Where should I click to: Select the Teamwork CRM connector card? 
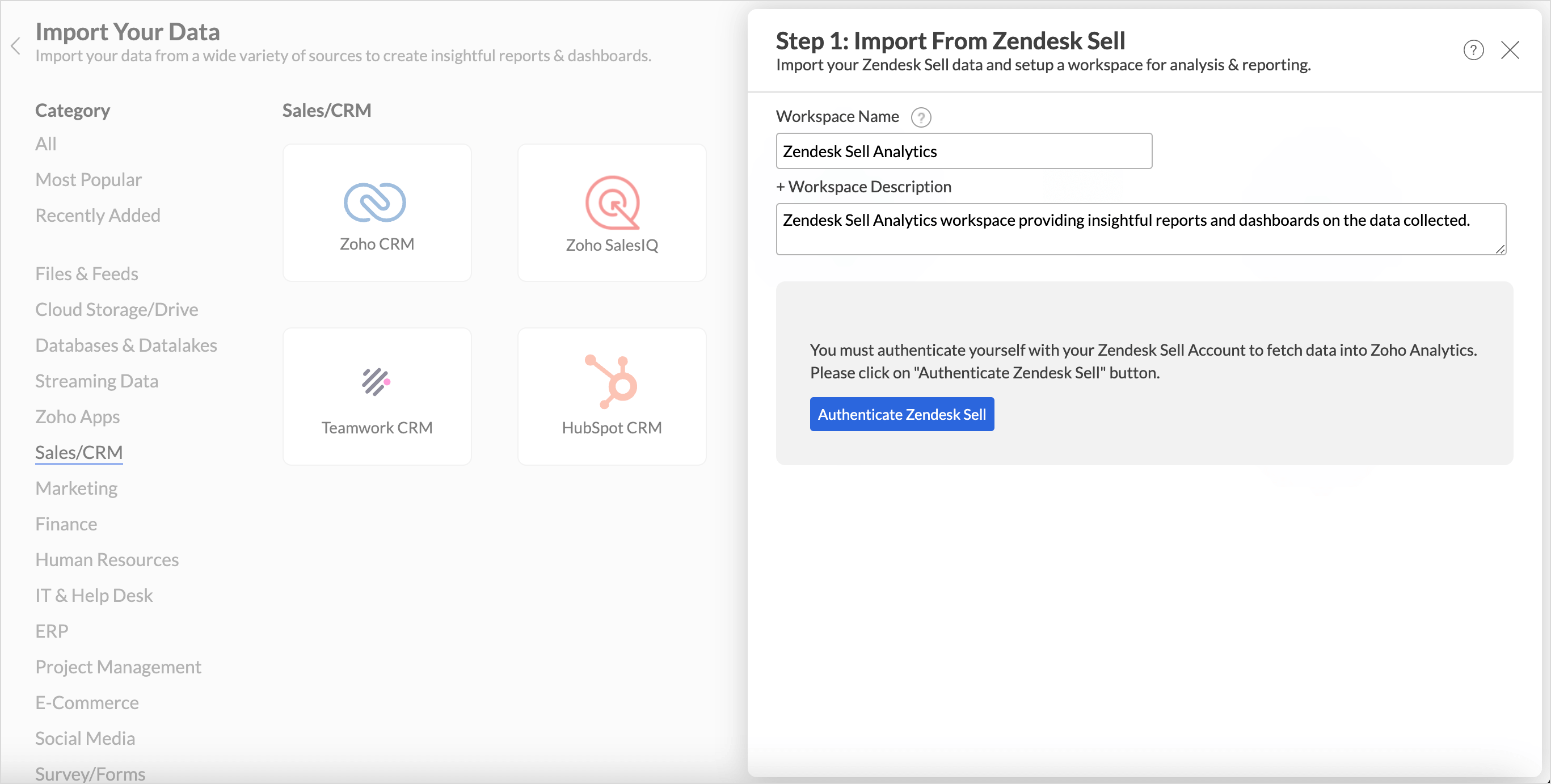(x=377, y=396)
